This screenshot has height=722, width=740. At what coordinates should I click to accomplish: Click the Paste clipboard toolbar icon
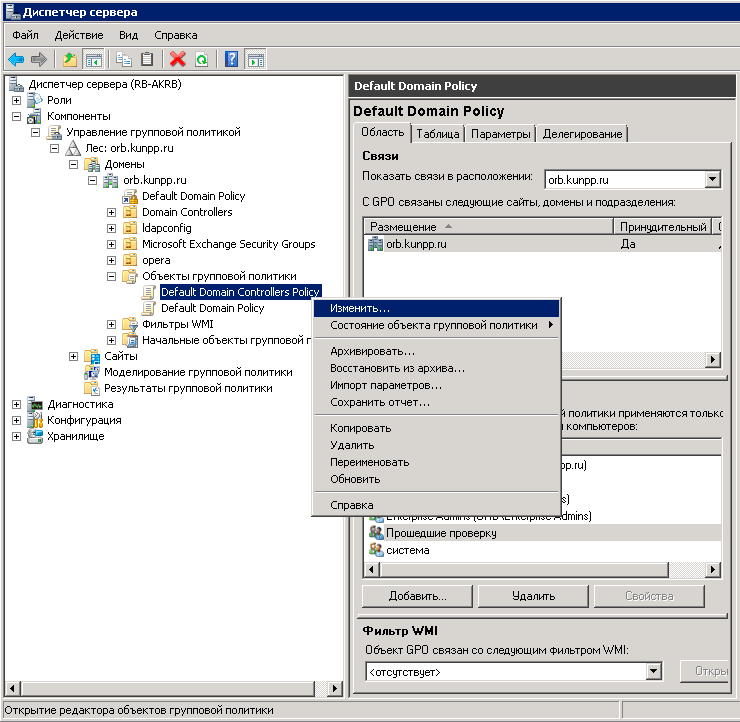(147, 60)
